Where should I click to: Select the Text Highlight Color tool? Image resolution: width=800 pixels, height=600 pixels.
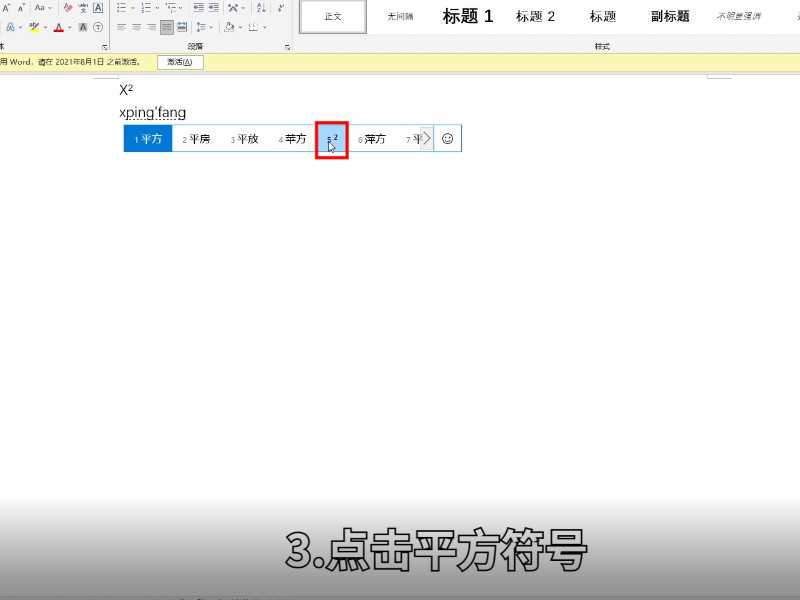pos(33,26)
